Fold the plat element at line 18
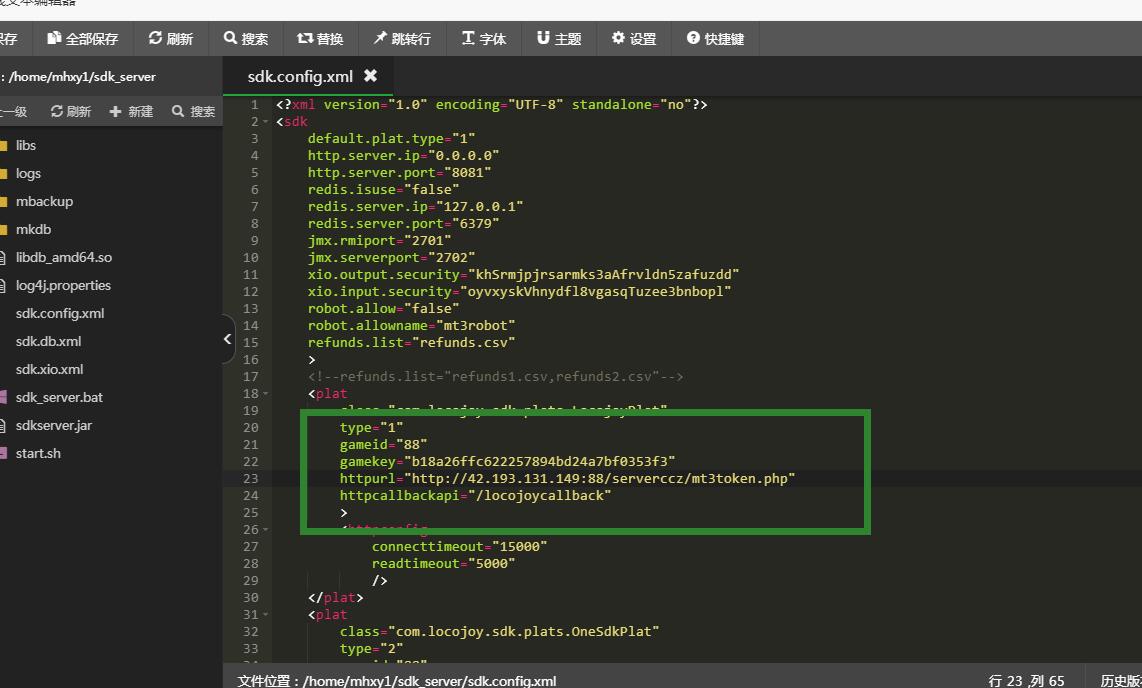Viewport: 1142px width, 688px height. click(266, 394)
